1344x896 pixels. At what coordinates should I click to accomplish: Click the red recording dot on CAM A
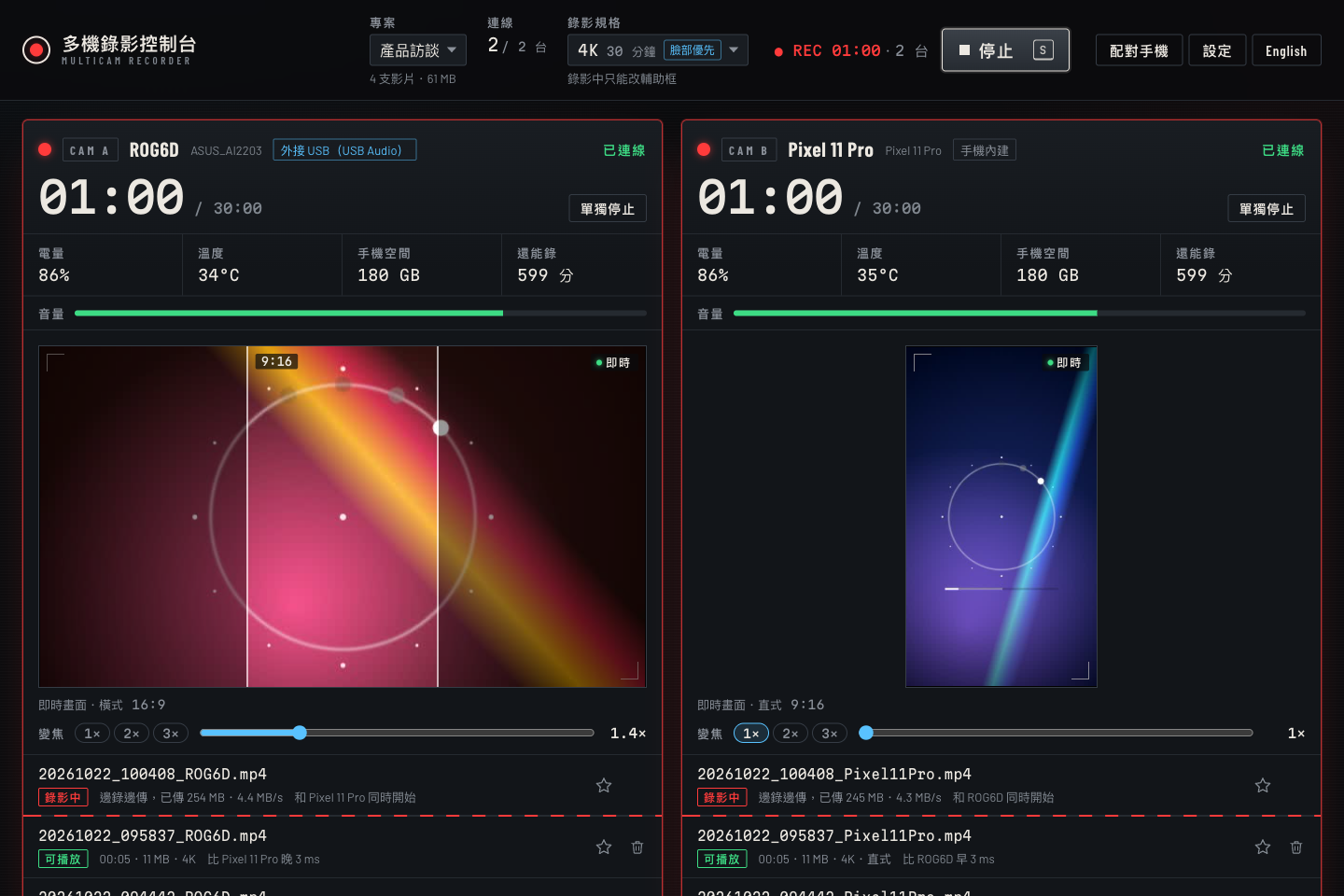click(x=45, y=149)
